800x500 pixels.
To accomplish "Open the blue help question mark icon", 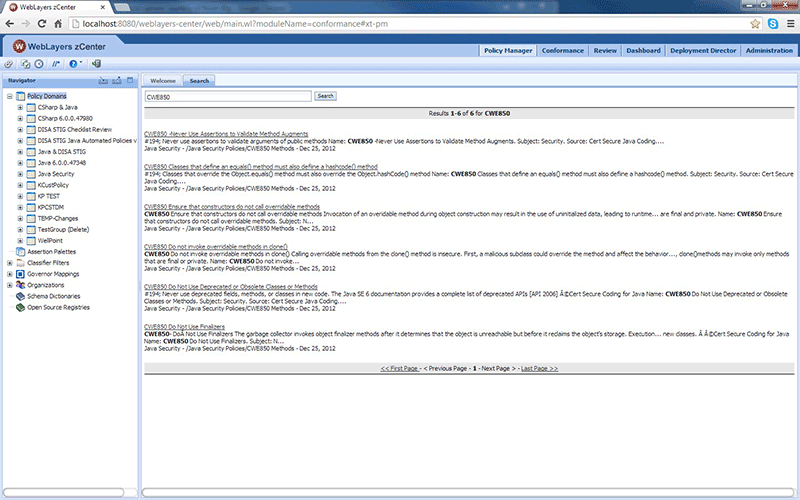I will point(73,64).
